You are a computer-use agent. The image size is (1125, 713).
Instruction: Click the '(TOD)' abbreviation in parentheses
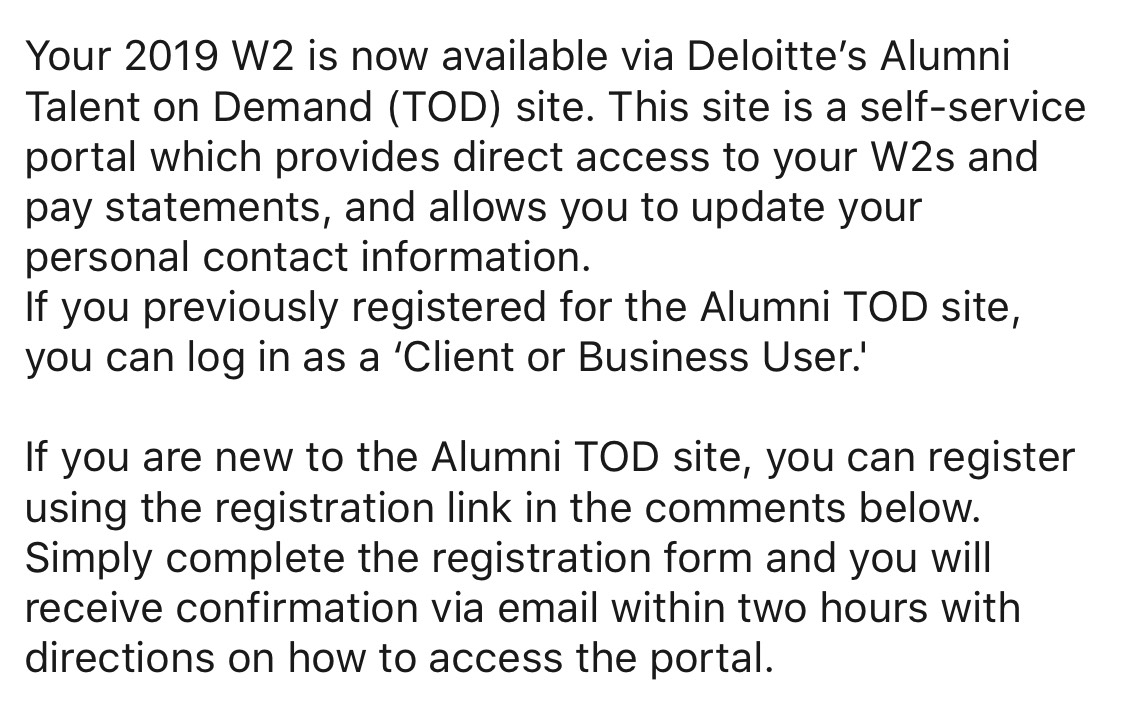tap(444, 108)
